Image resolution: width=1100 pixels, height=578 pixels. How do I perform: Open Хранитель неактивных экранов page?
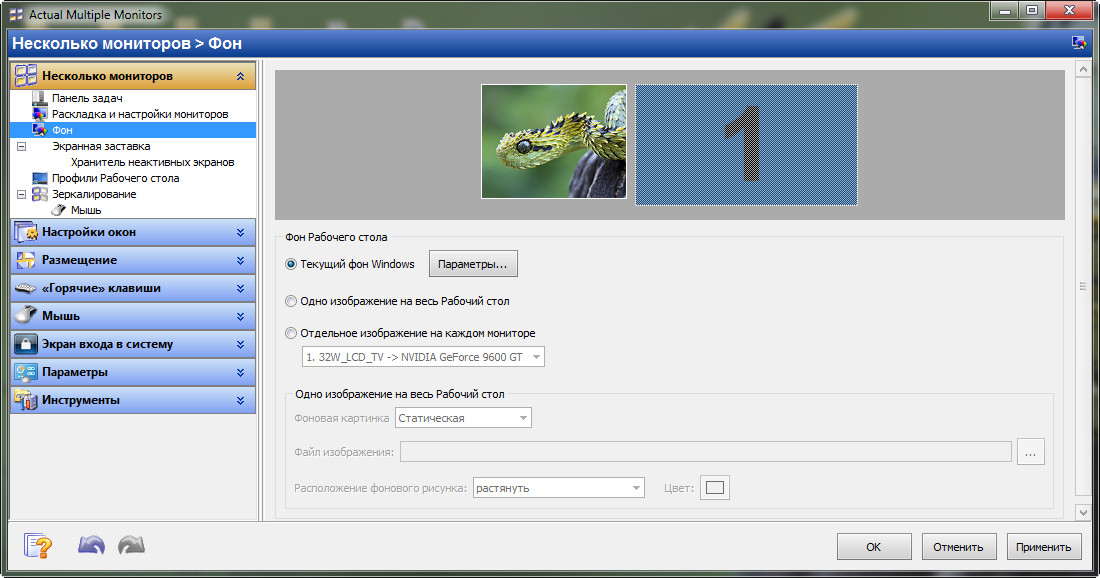152,162
